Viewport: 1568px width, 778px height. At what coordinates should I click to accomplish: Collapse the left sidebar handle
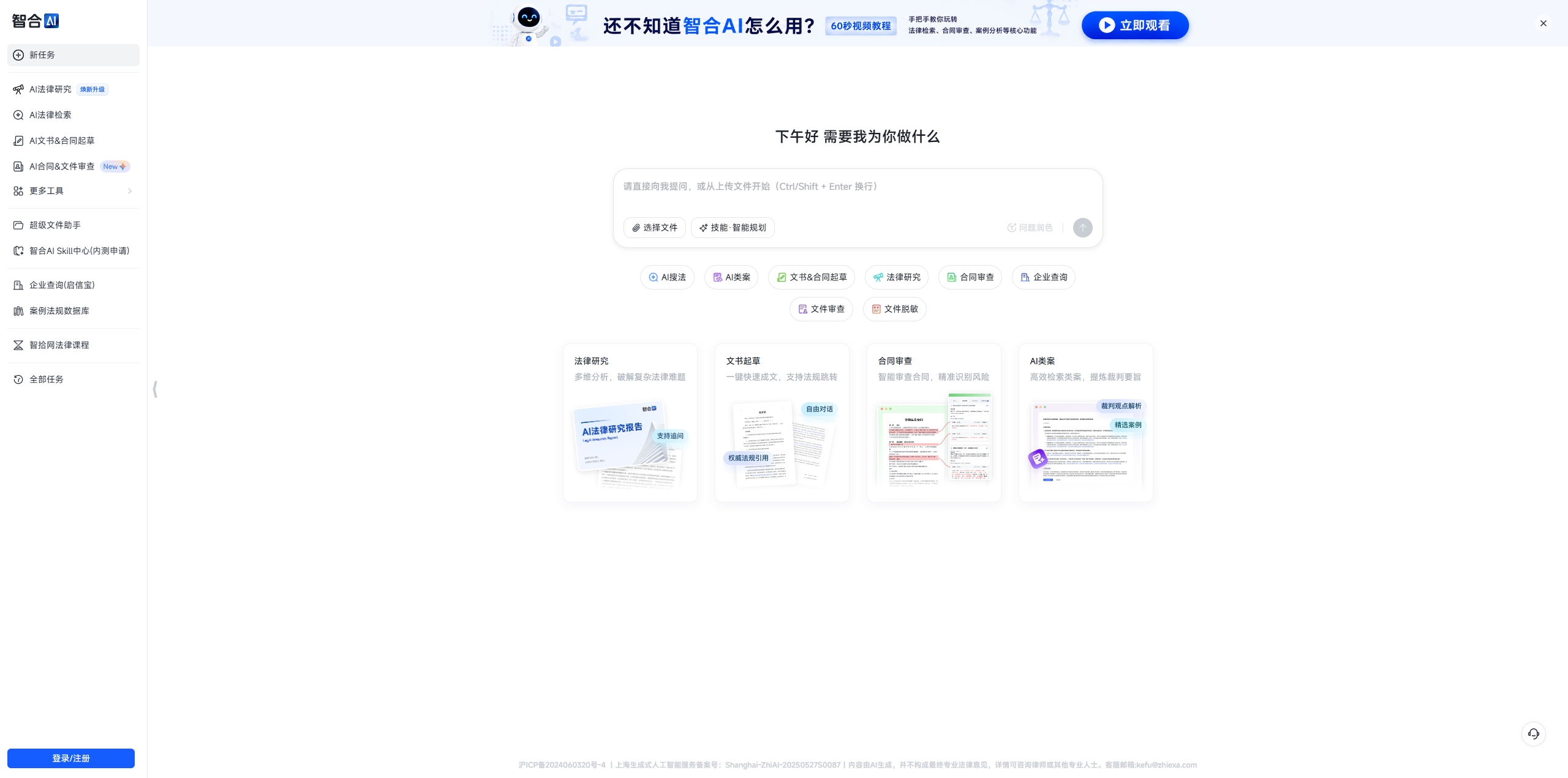click(x=155, y=389)
